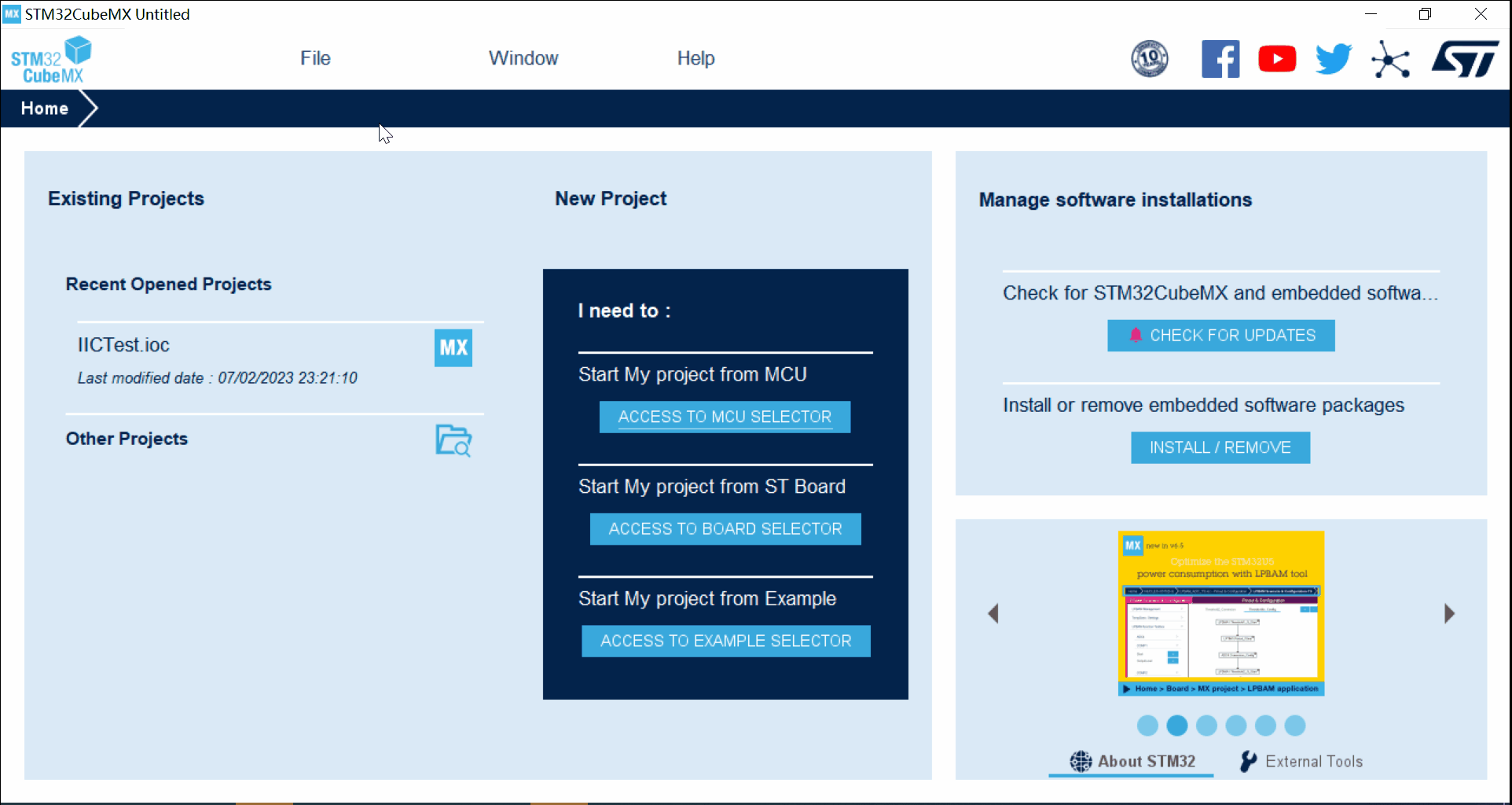Show next carousel slide with right arrow
Screen dimensions: 1512x805
[x=1450, y=613]
